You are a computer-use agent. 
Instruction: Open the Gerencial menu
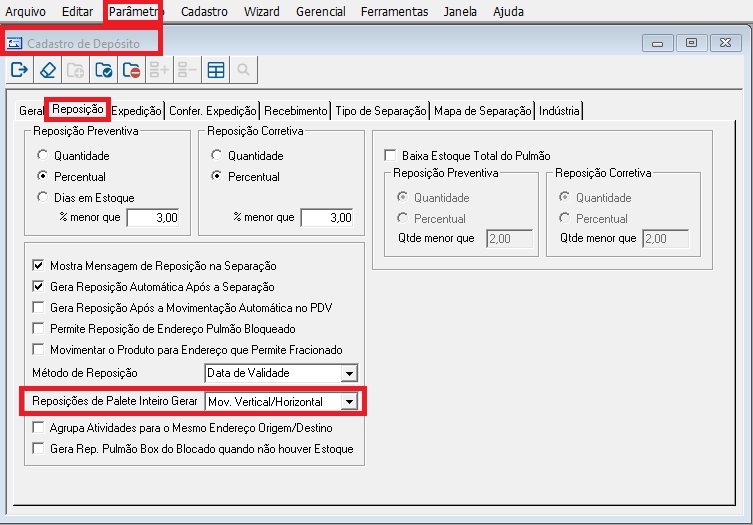[320, 12]
